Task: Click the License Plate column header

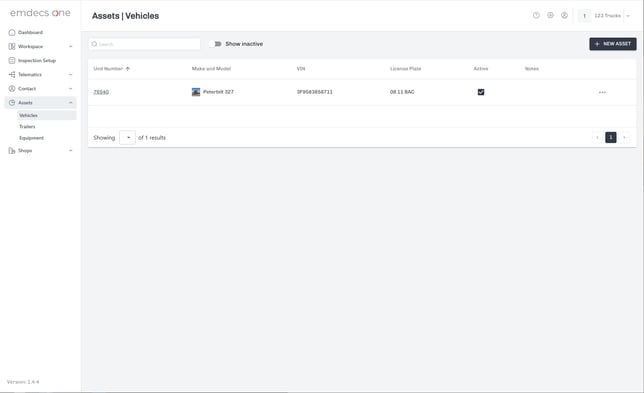Action: pos(405,69)
